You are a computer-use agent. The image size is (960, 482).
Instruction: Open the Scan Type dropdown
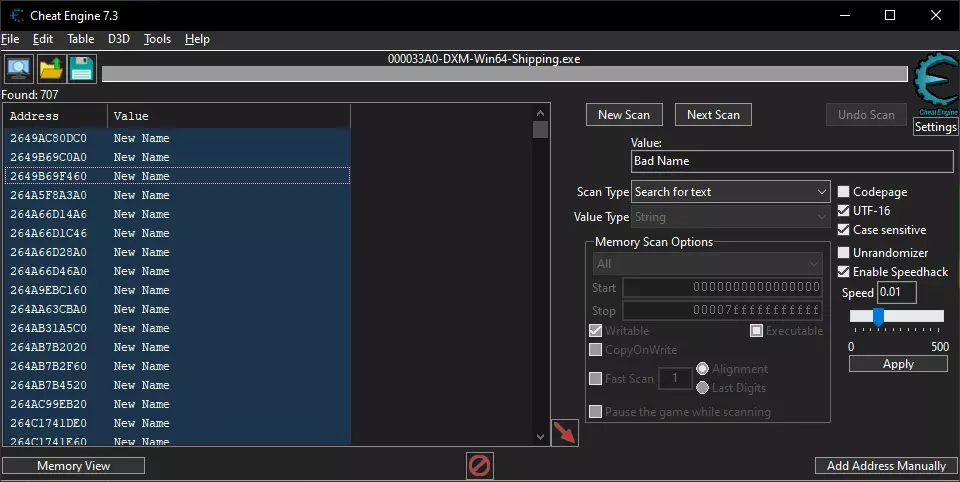730,192
